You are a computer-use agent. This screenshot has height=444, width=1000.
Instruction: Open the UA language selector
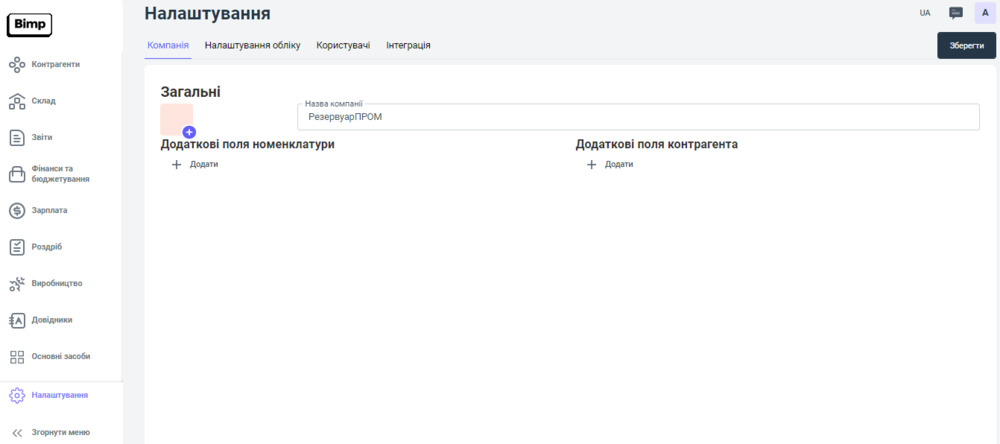[x=925, y=13]
